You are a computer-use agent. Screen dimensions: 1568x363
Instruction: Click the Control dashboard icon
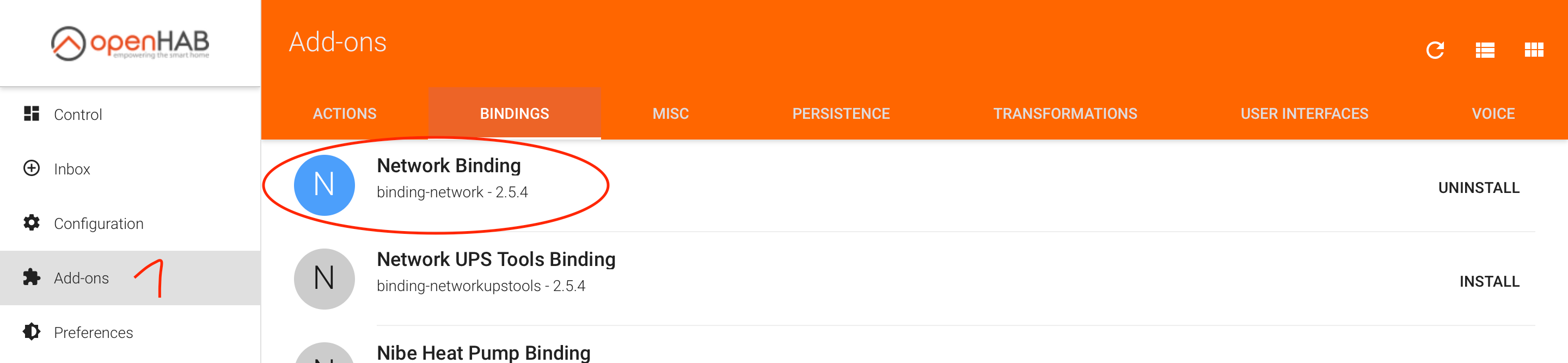32,114
